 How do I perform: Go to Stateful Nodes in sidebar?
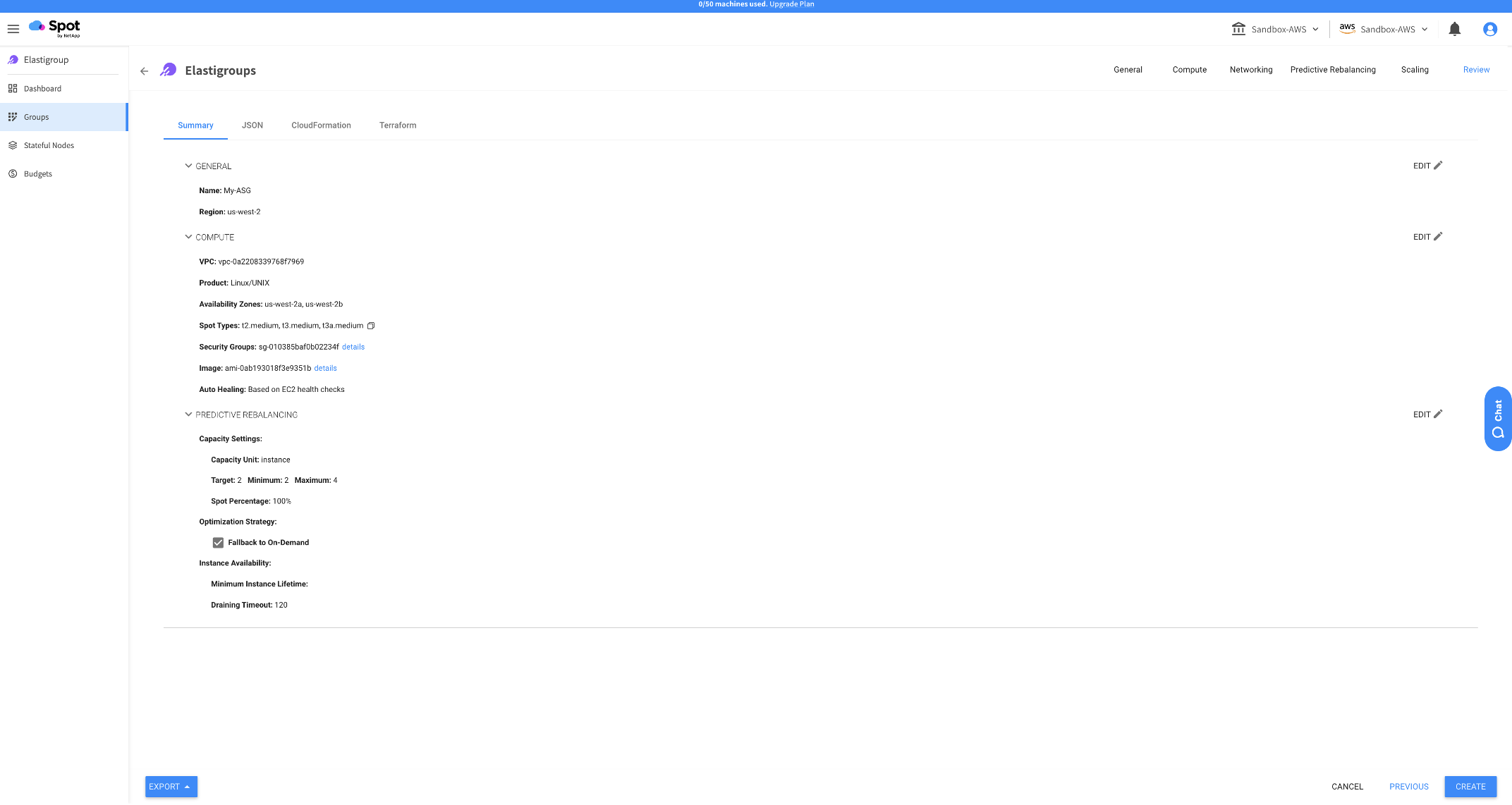coord(49,145)
